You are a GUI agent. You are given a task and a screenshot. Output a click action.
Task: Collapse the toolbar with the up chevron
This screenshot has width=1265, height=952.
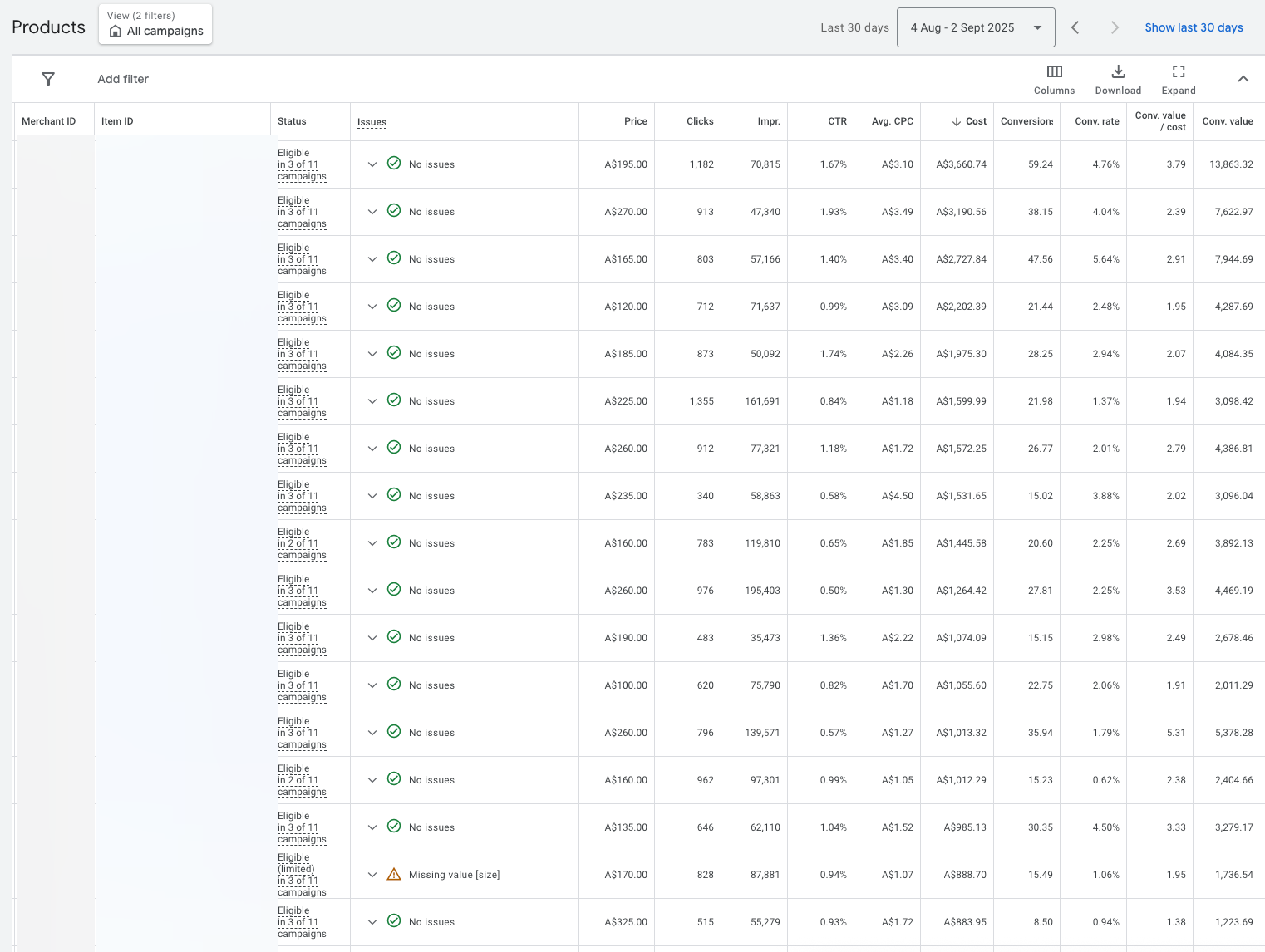point(1243,79)
